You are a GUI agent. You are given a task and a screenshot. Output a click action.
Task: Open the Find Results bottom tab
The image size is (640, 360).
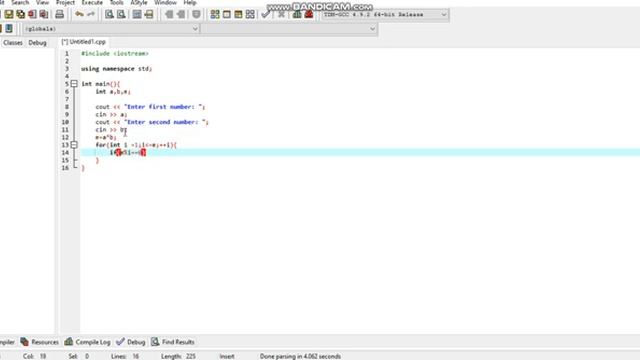[x=173, y=342]
